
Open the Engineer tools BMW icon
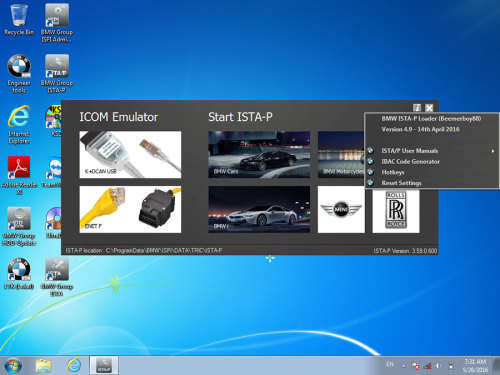tap(19, 73)
